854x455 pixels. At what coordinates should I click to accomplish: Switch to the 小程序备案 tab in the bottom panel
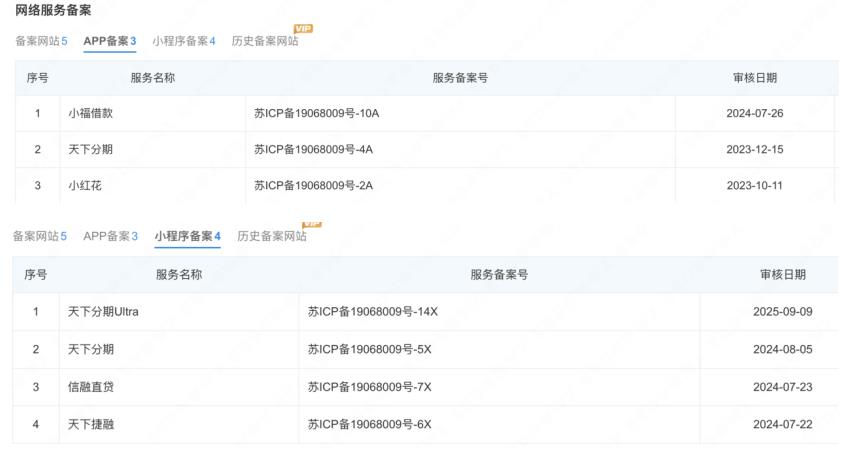point(187,236)
